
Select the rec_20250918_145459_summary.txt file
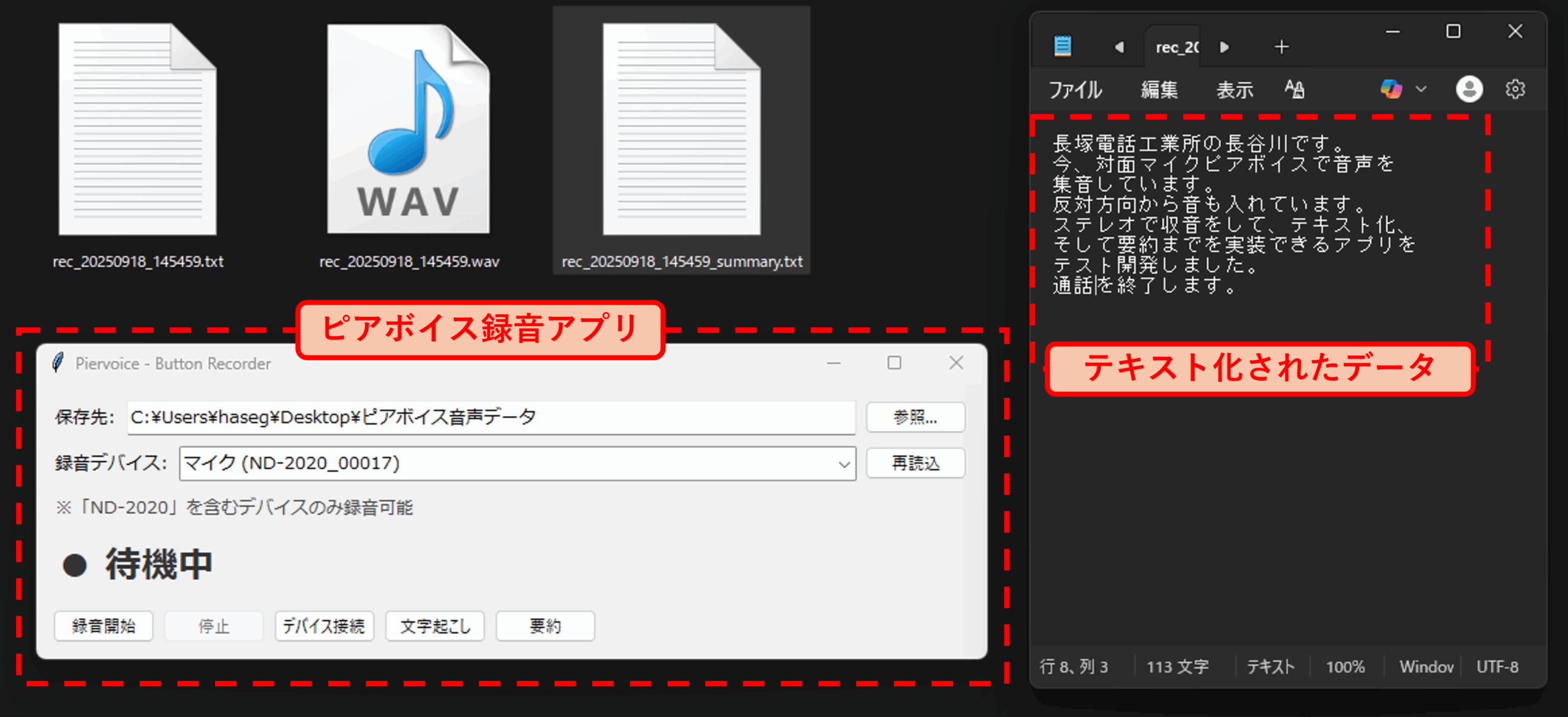(x=682, y=130)
